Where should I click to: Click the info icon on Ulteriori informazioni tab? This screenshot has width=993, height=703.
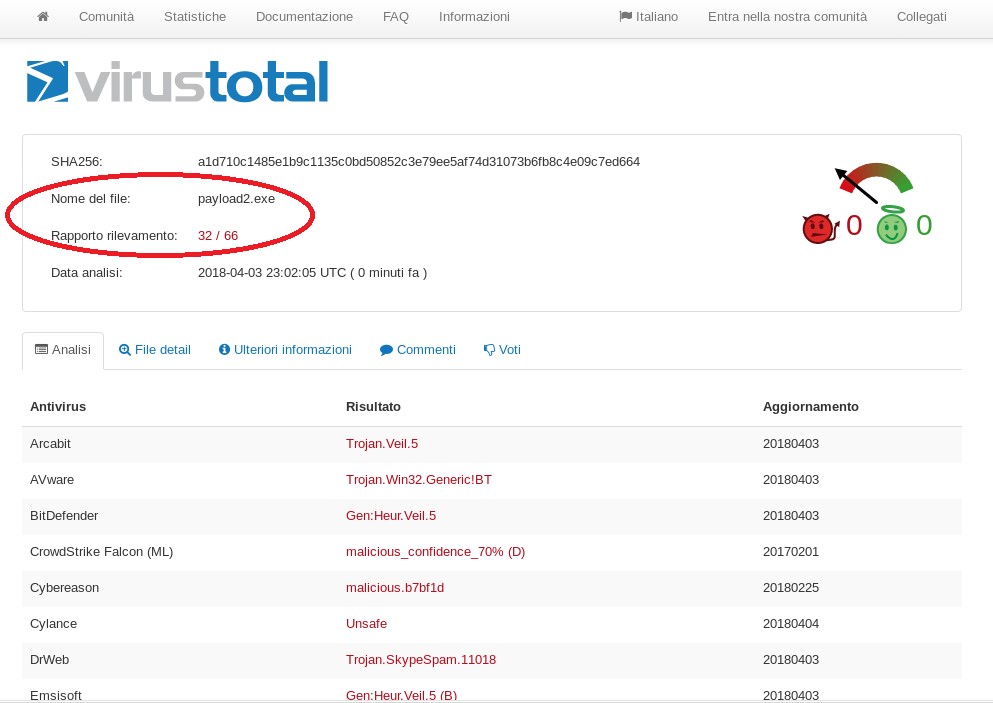(x=224, y=350)
